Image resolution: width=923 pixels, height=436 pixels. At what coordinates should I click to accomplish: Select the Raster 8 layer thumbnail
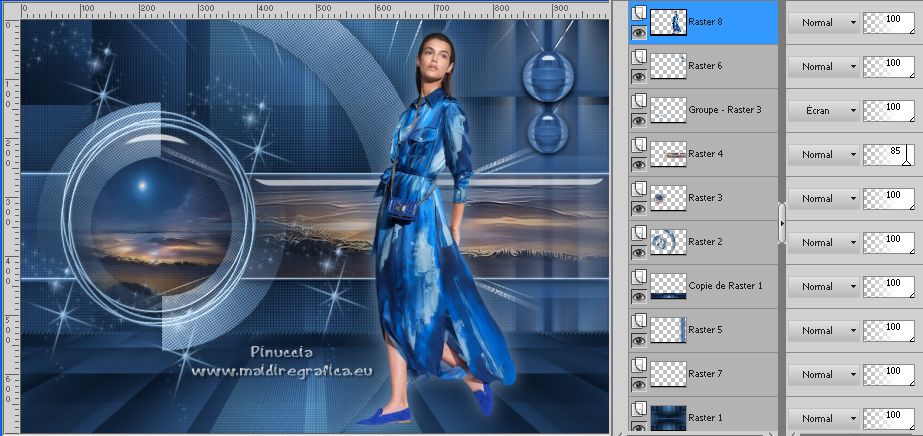tap(668, 22)
